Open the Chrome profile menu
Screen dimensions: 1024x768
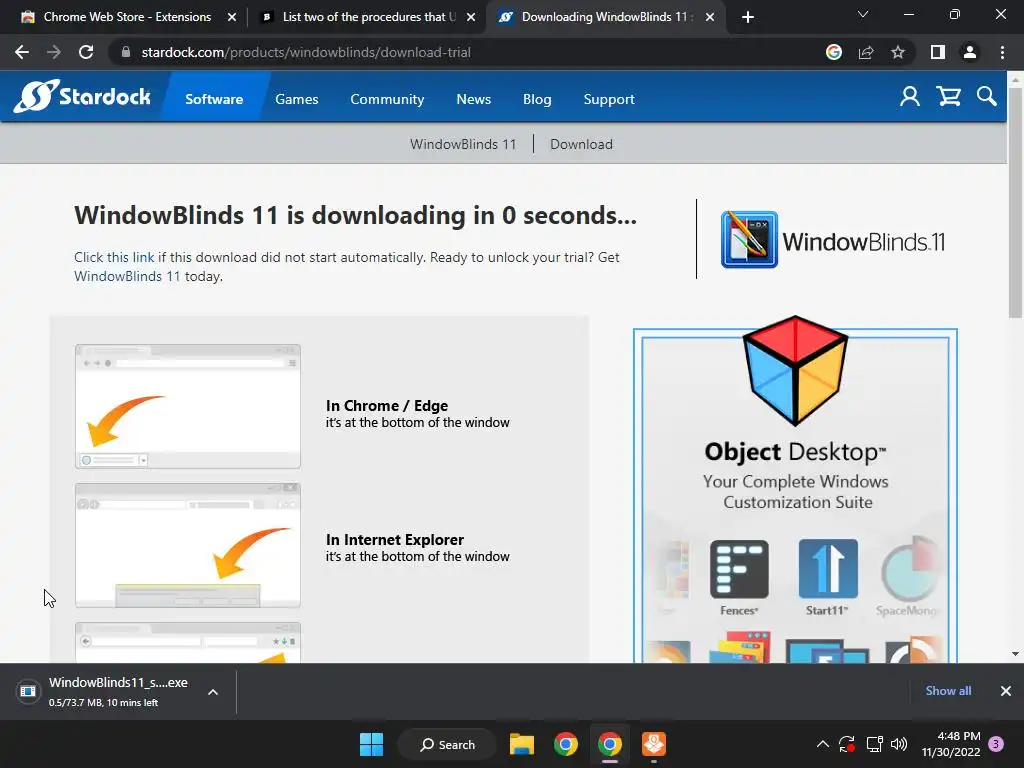[970, 52]
